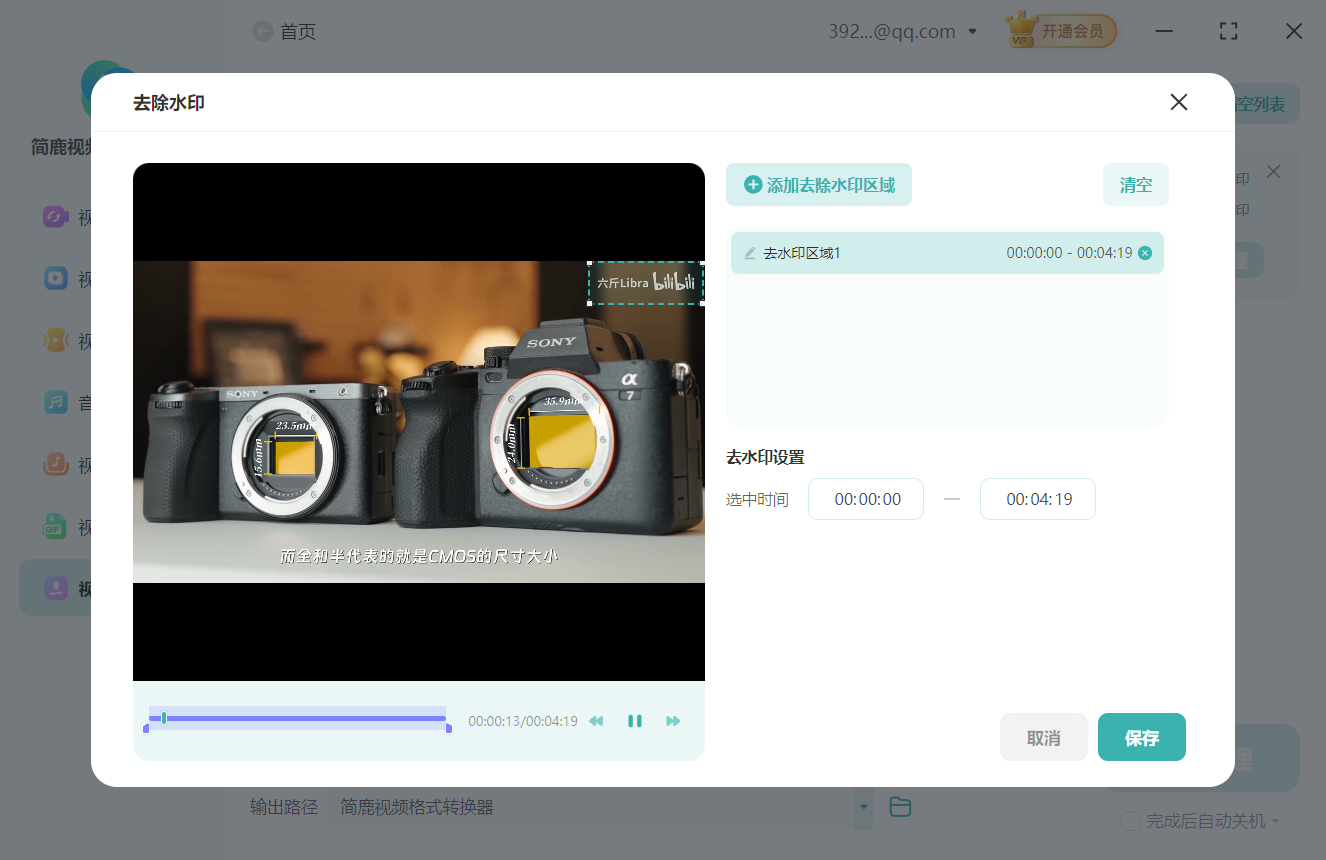Enable the 完成后自动关机 checkbox
The image size is (1326, 860).
tap(1131, 821)
